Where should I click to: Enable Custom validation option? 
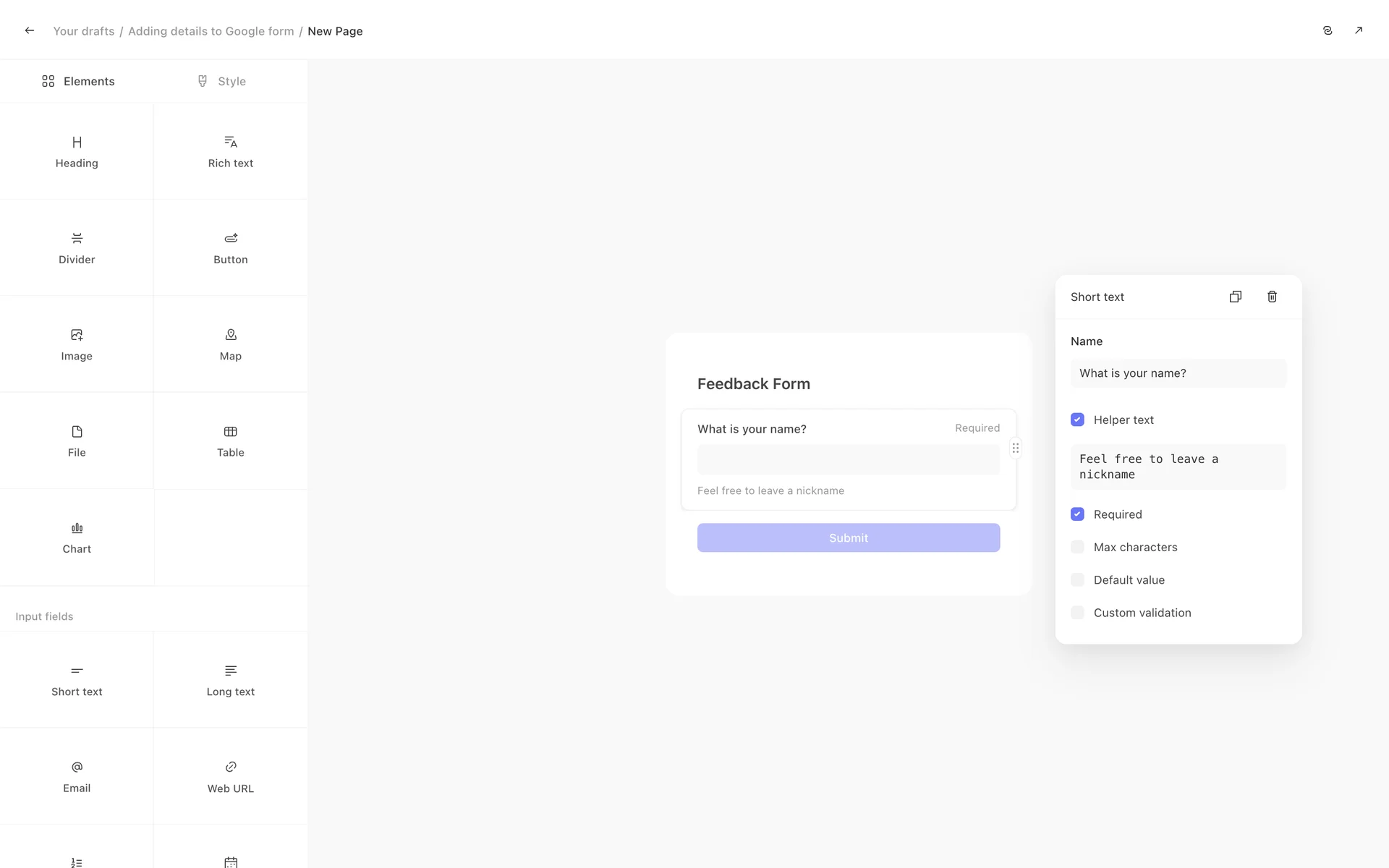1077,613
